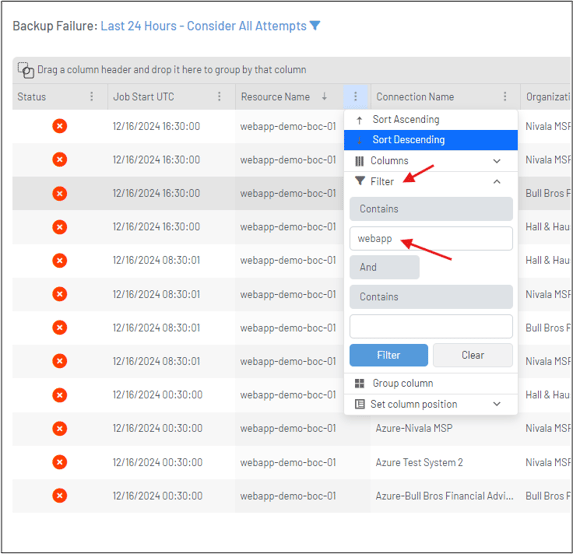Click the empty second filter value field

431,326
